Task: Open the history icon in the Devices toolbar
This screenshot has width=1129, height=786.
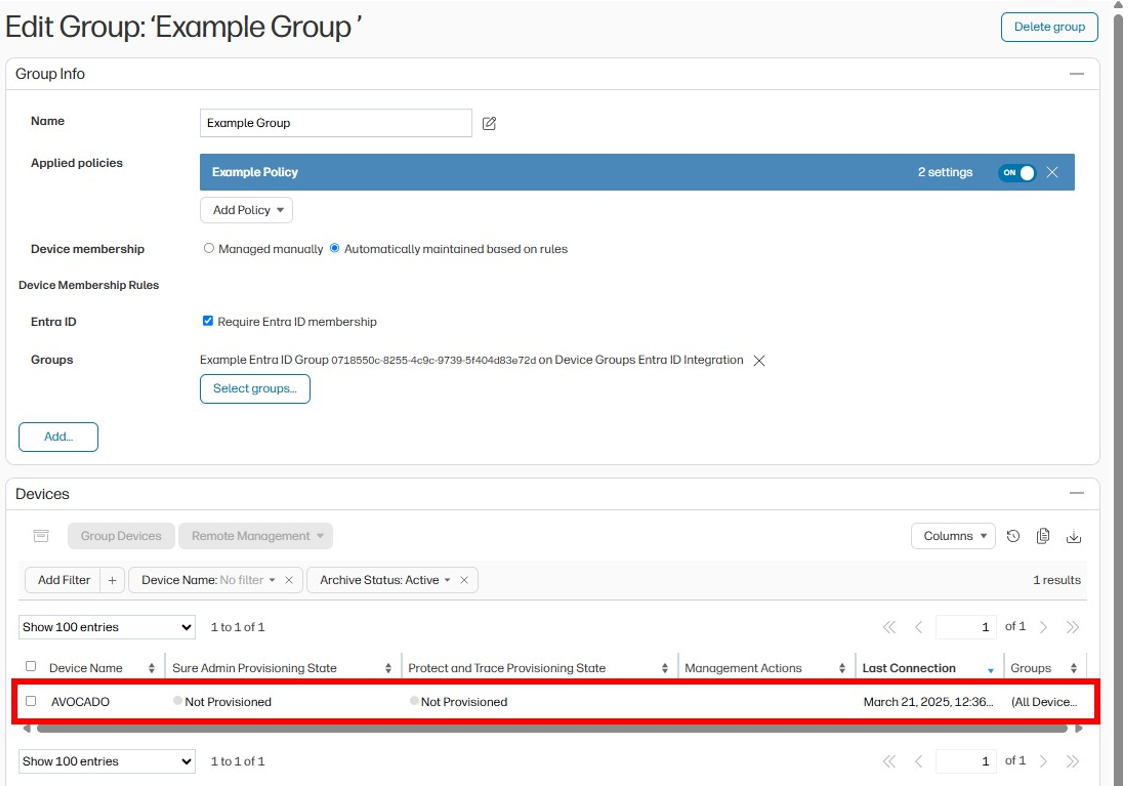Action: point(1013,536)
